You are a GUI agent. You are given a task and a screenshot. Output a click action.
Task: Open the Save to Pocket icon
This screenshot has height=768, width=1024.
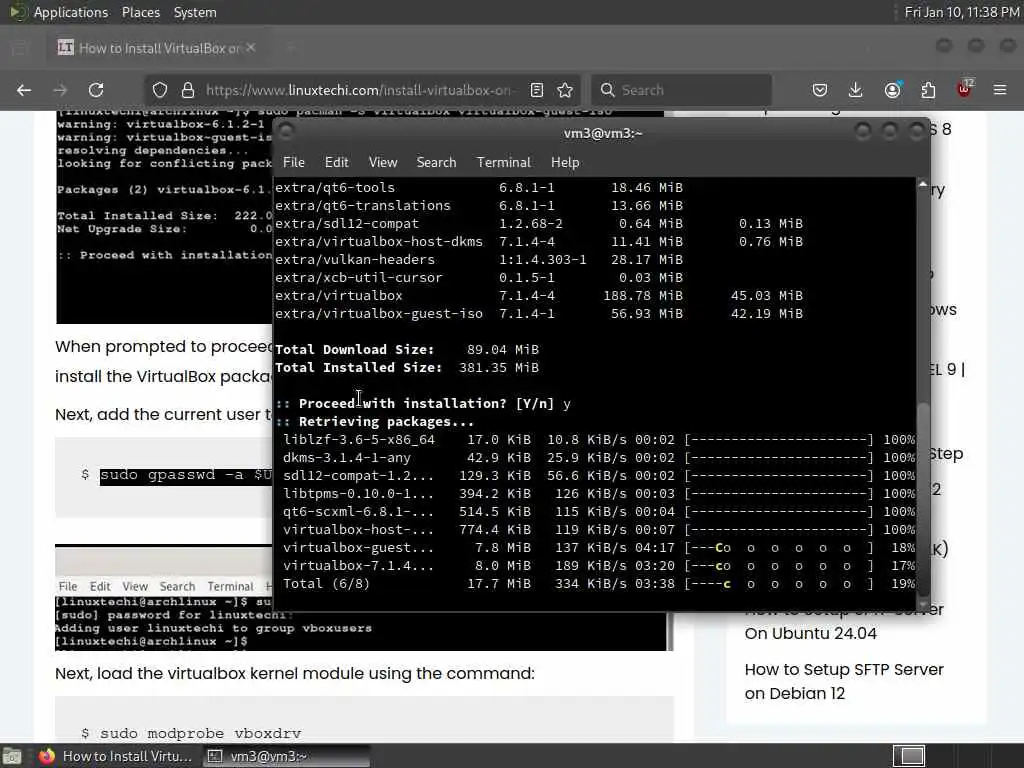pos(820,90)
